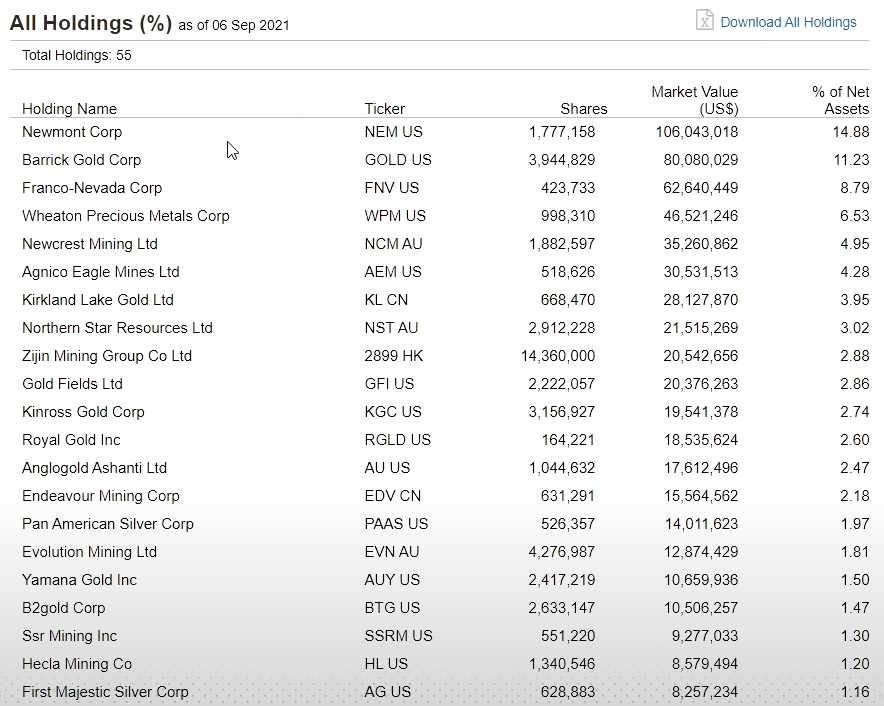
Task: Select Wheaton Precious Metals Corp holding name
Action: point(126,216)
